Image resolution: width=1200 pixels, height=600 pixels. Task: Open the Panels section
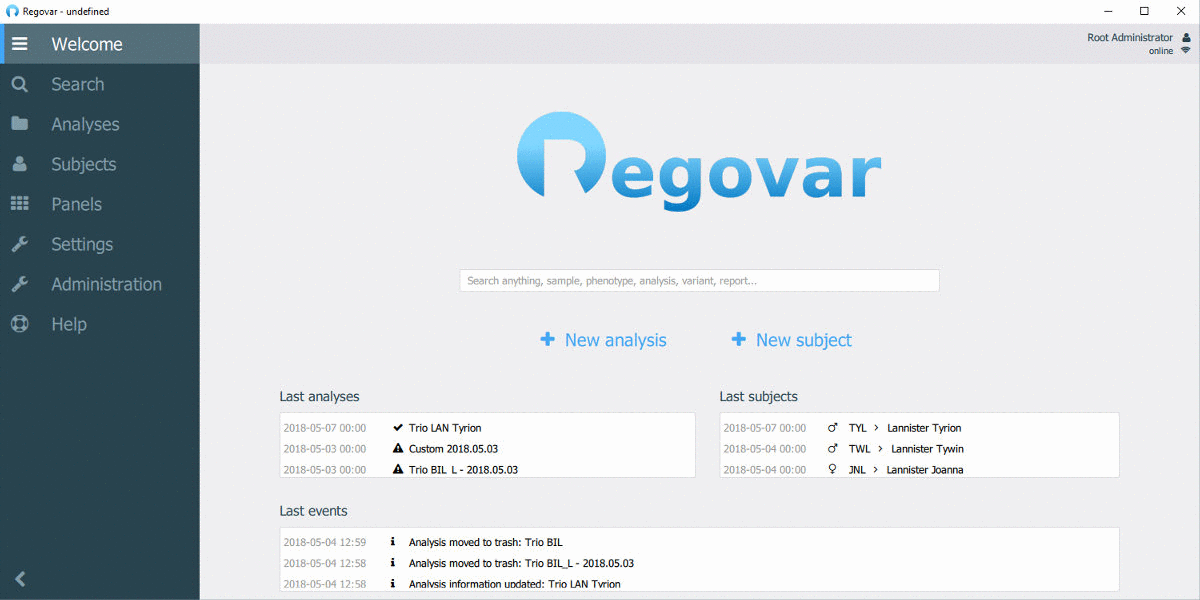[x=100, y=204]
